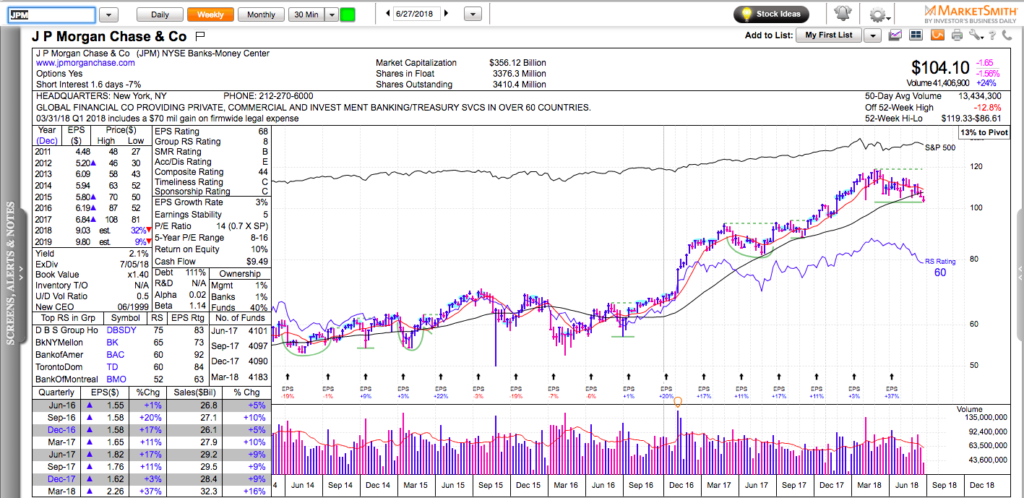Open the wrench tools menu

tap(976, 35)
